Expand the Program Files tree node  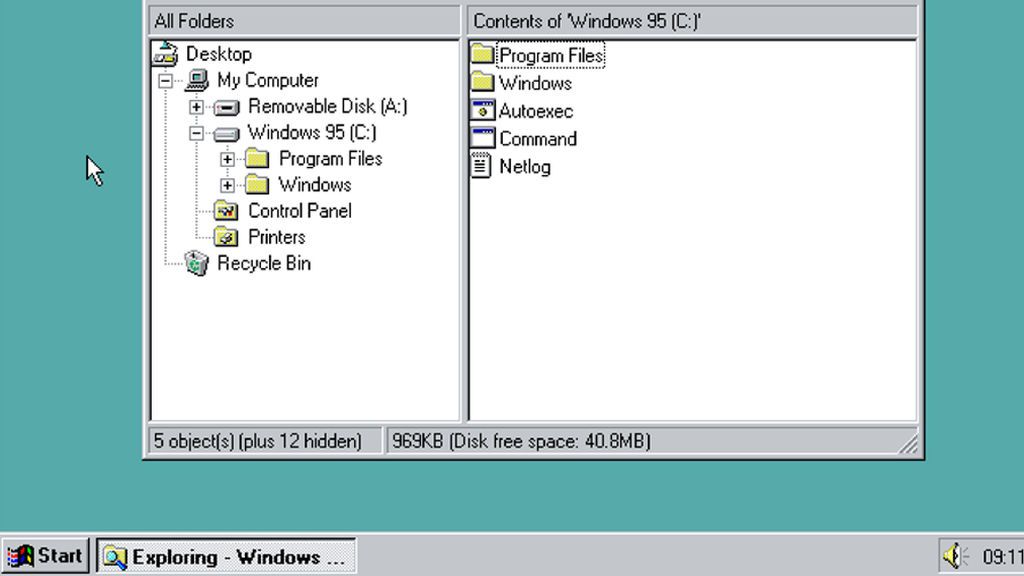[x=227, y=159]
